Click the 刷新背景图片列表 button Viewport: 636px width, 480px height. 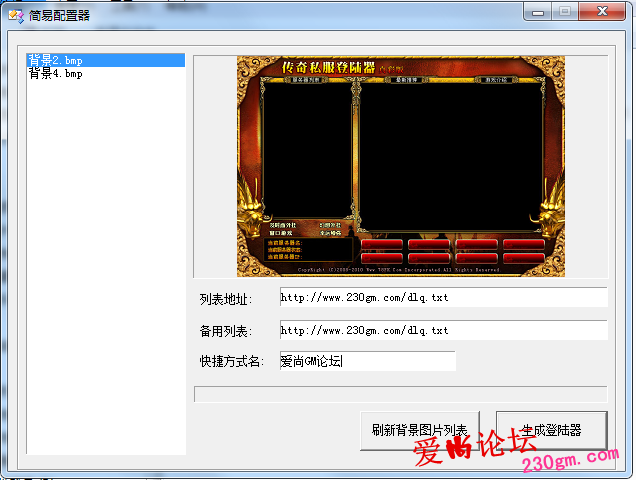(x=420, y=430)
